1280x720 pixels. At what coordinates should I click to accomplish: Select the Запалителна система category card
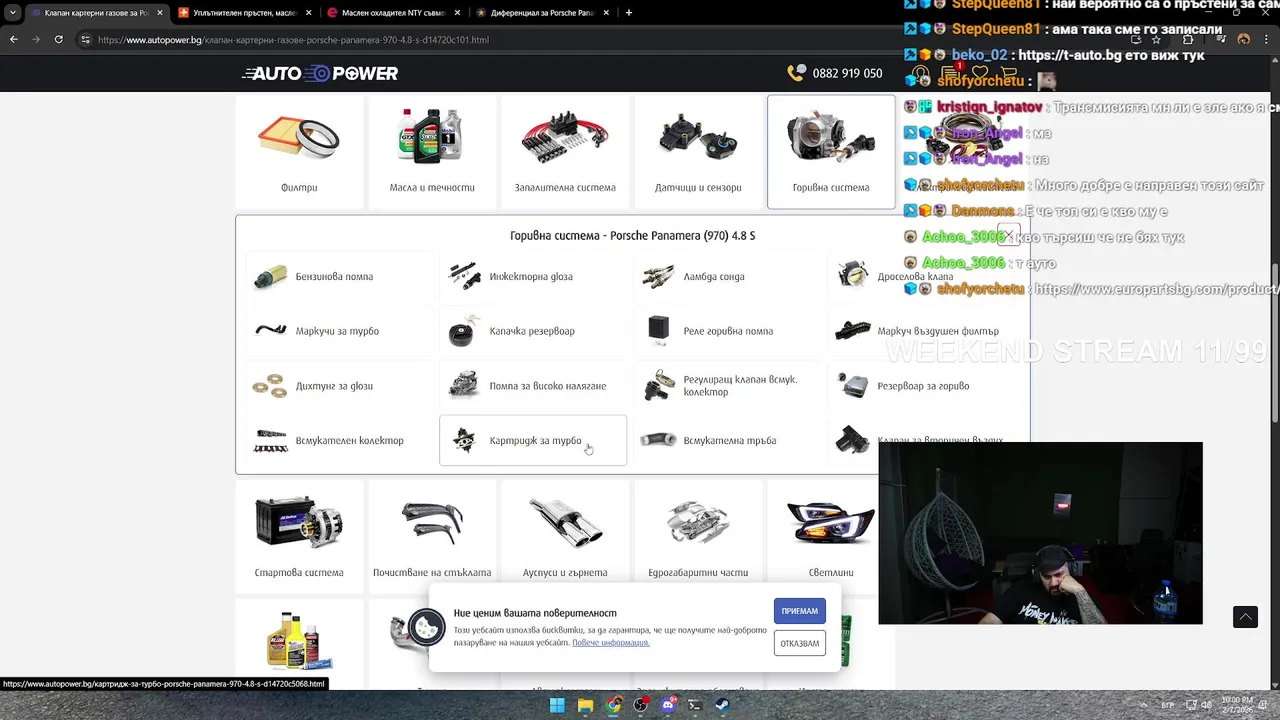click(x=565, y=152)
